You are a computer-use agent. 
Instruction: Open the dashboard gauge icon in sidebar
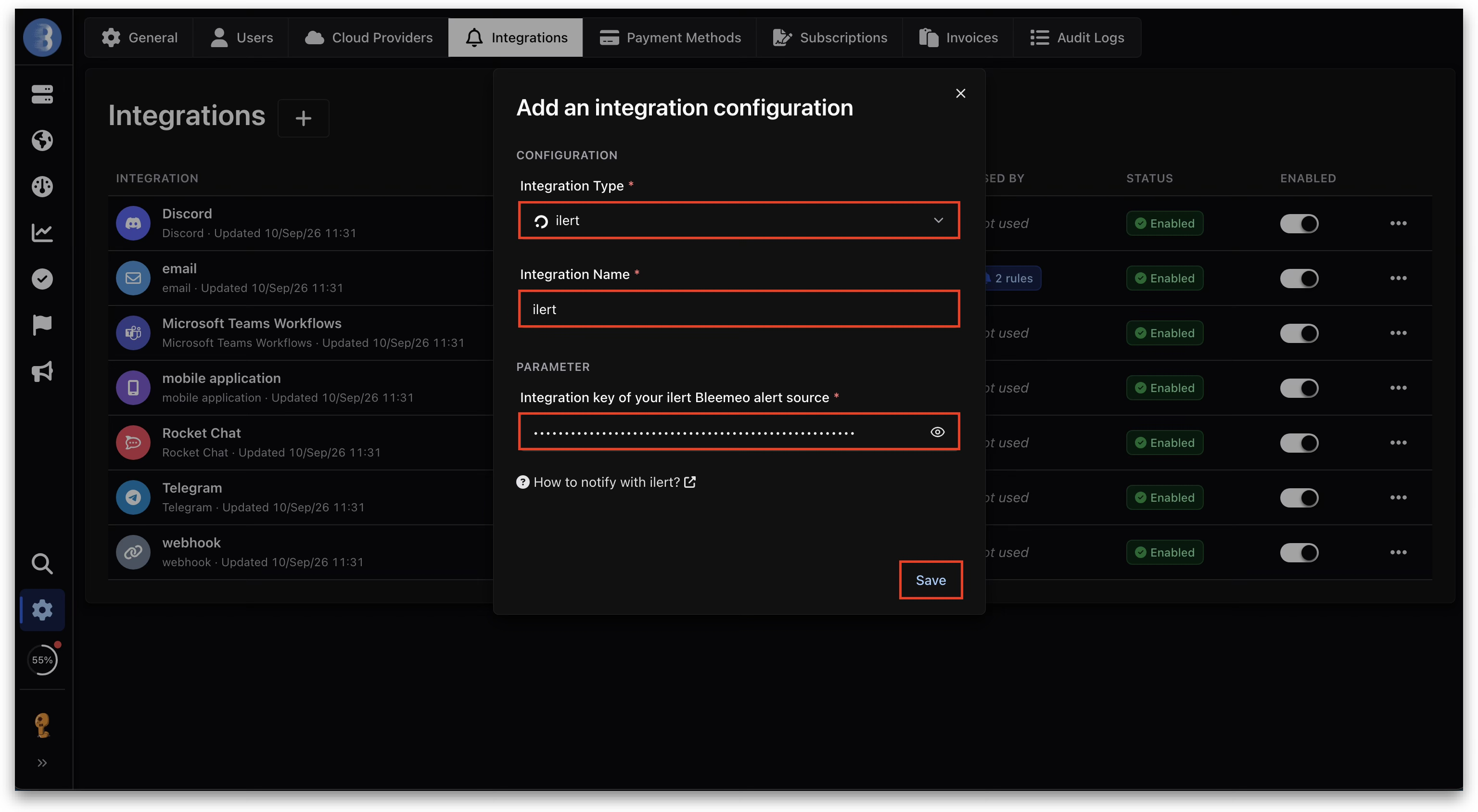click(x=42, y=187)
